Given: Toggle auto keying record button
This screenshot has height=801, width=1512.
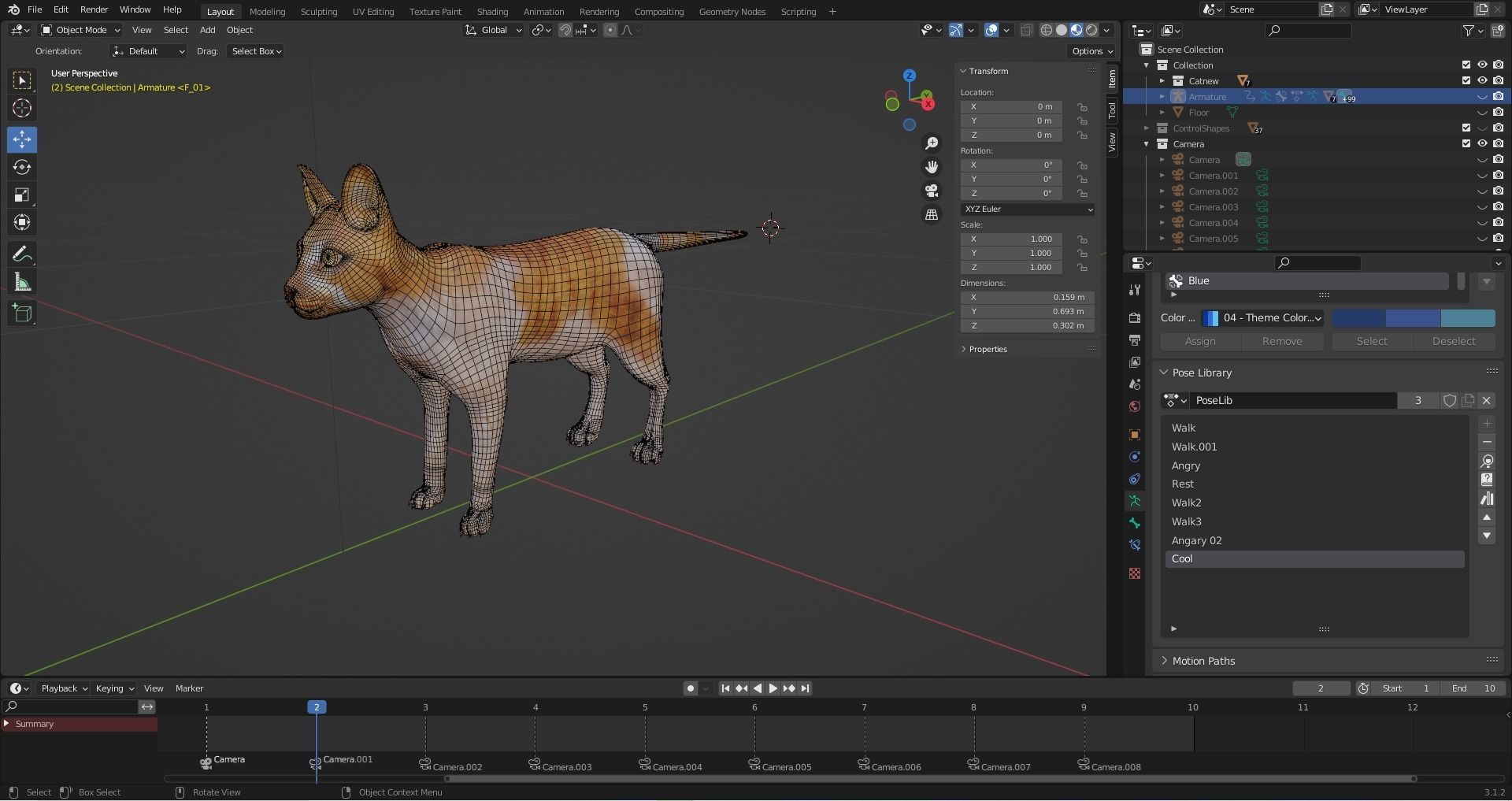Looking at the screenshot, I should tap(691, 688).
